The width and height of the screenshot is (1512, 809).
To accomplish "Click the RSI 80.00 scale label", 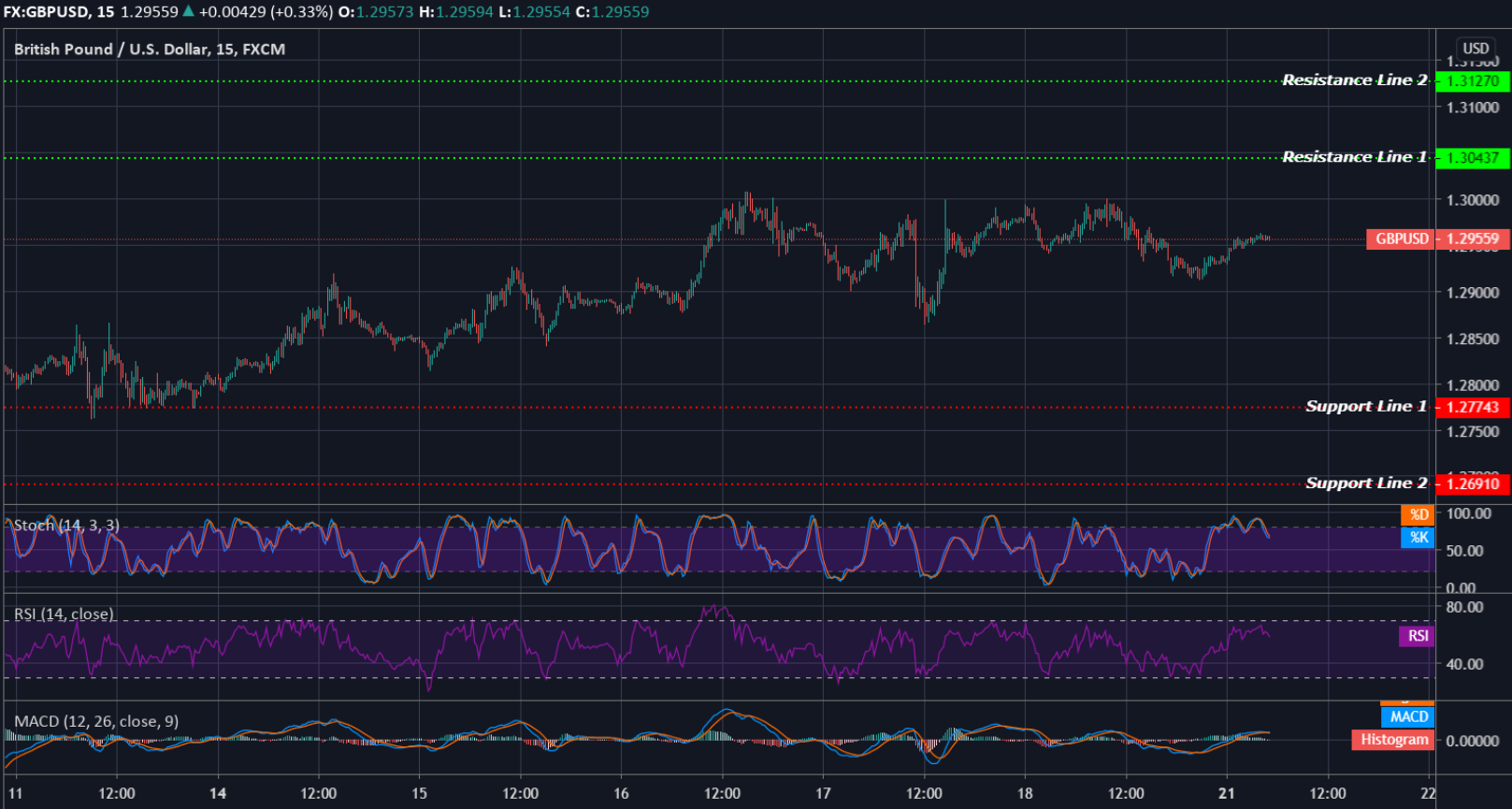I will tap(1464, 607).
